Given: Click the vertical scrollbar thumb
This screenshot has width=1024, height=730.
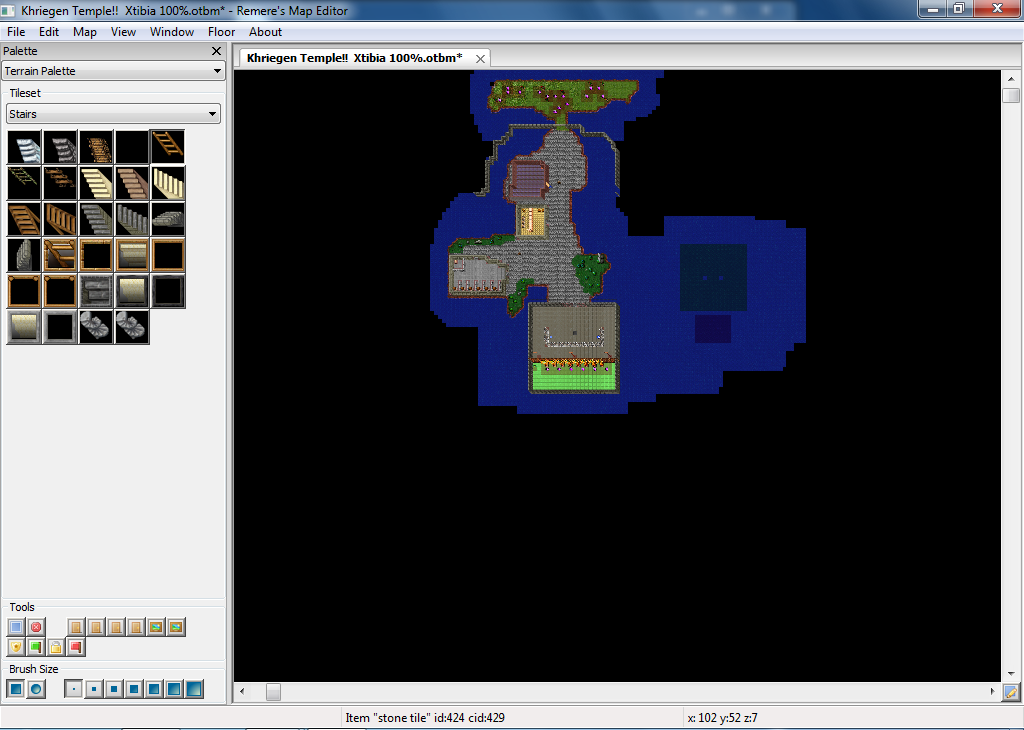Looking at the screenshot, I should click(x=1011, y=95).
